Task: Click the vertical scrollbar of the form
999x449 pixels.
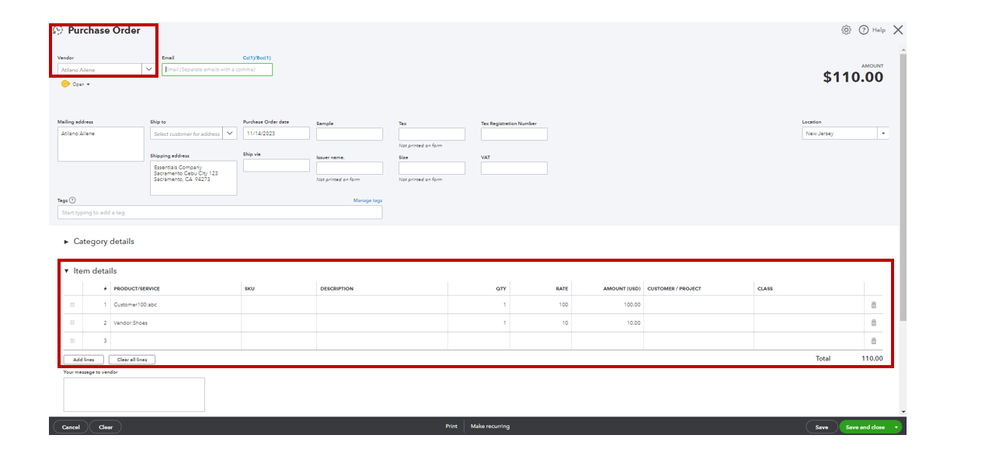Action: (x=902, y=185)
